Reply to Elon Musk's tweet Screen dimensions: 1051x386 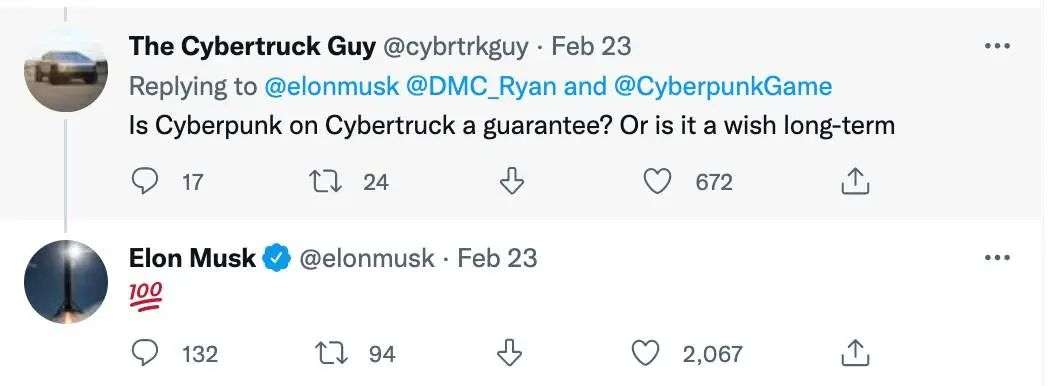pyautogui.click(x=141, y=354)
